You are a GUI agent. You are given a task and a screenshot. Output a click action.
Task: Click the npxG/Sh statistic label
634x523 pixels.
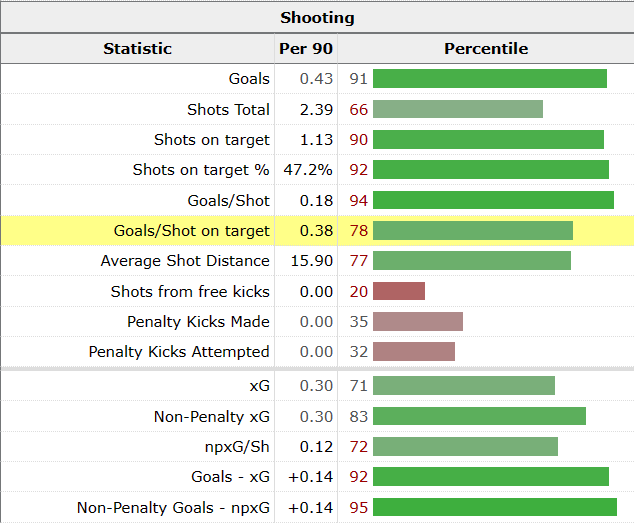[234, 447]
